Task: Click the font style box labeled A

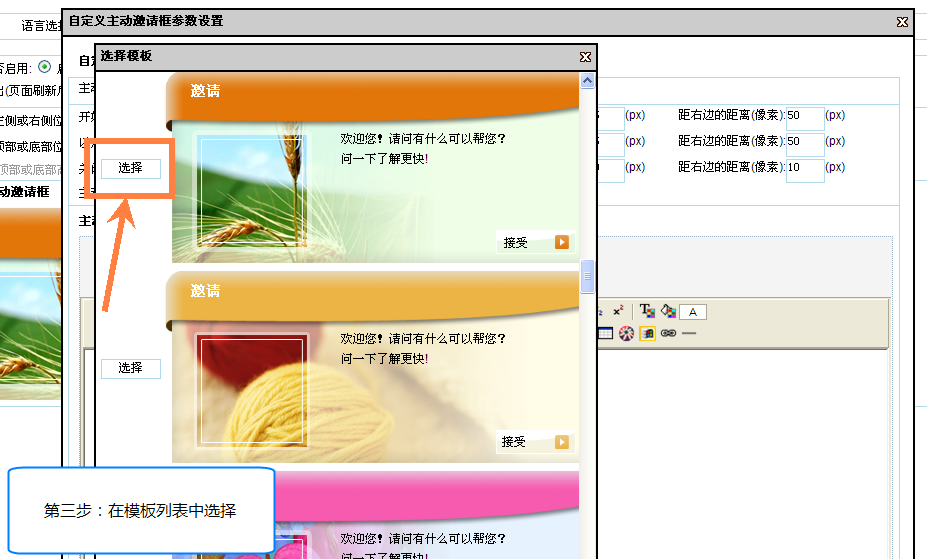Action: (693, 312)
